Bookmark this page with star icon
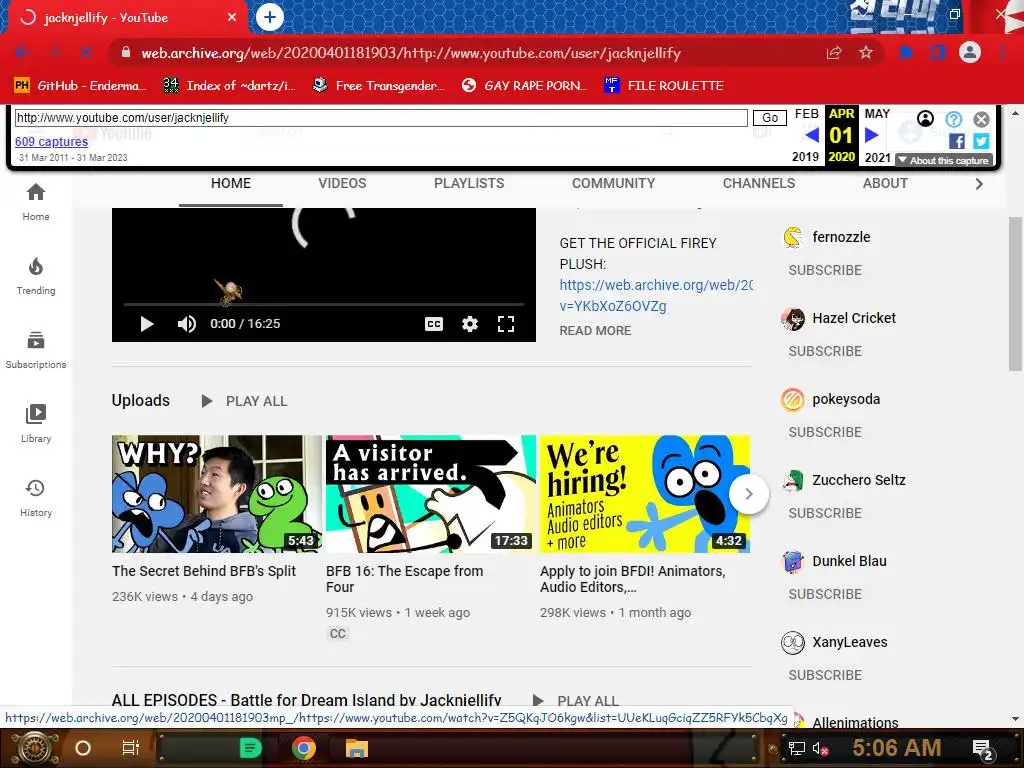 click(x=866, y=53)
